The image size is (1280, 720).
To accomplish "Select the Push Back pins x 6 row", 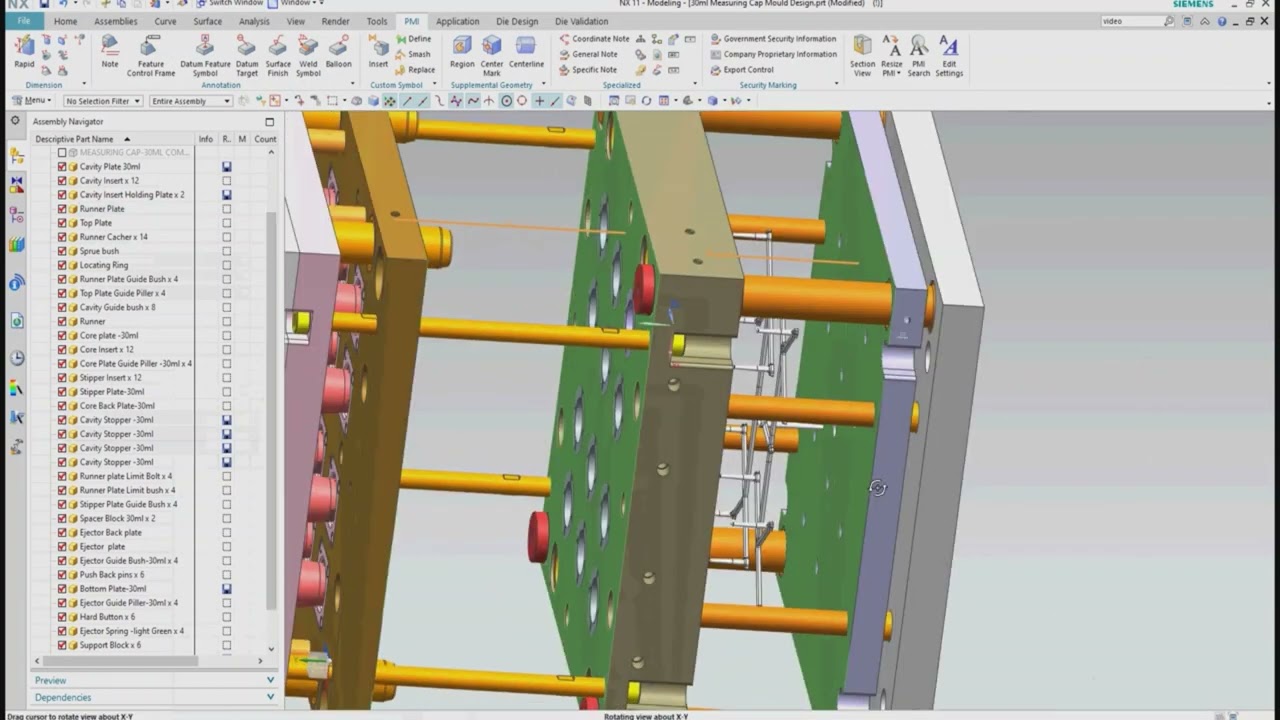I will (x=112, y=575).
